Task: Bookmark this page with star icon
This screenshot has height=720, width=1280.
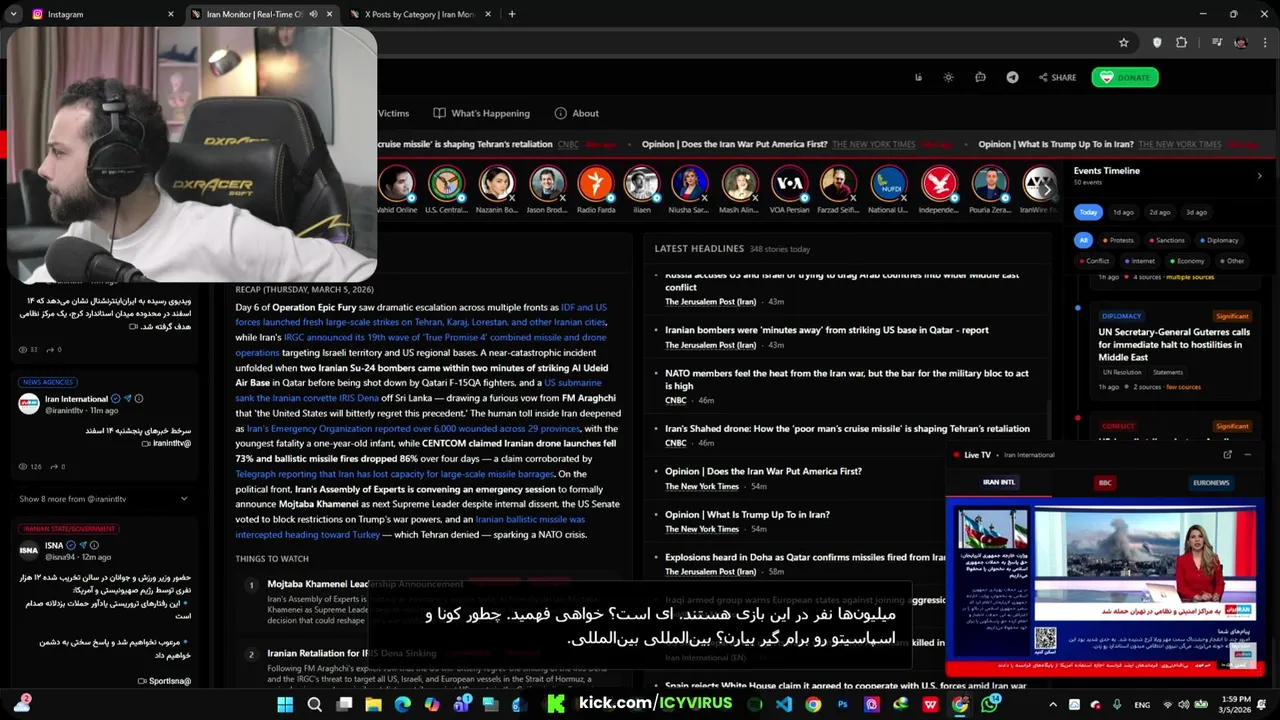Action: (x=1124, y=43)
